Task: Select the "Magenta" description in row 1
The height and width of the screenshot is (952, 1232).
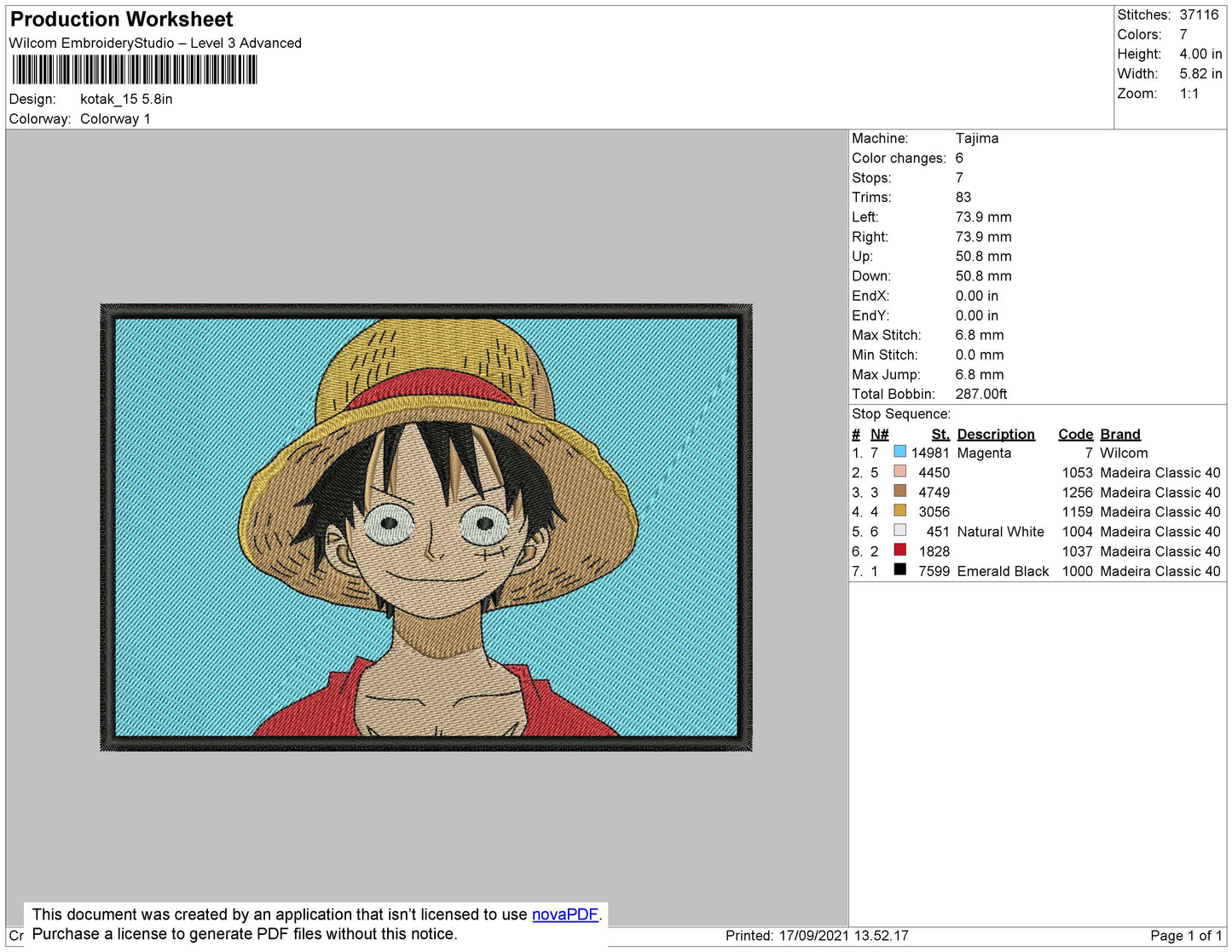Action: point(984,453)
